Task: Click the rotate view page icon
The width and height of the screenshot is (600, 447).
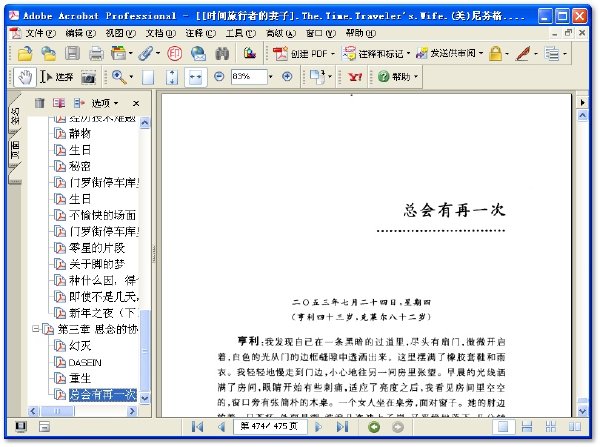Action: coord(317,77)
